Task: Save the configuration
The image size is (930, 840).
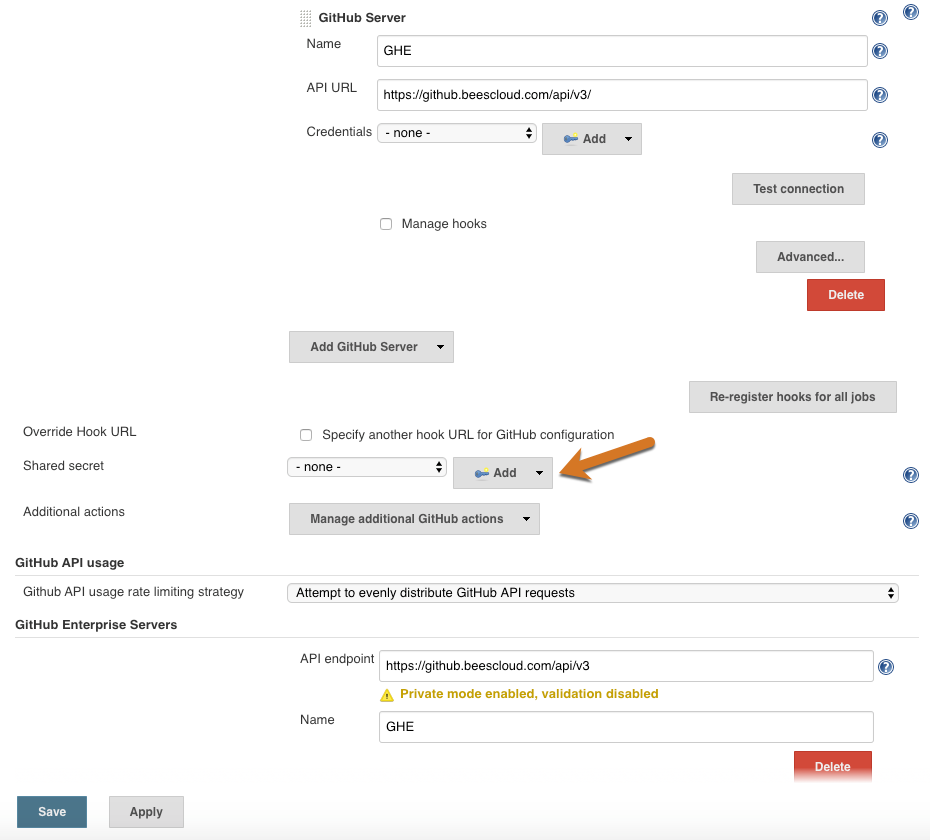Action: (x=52, y=812)
